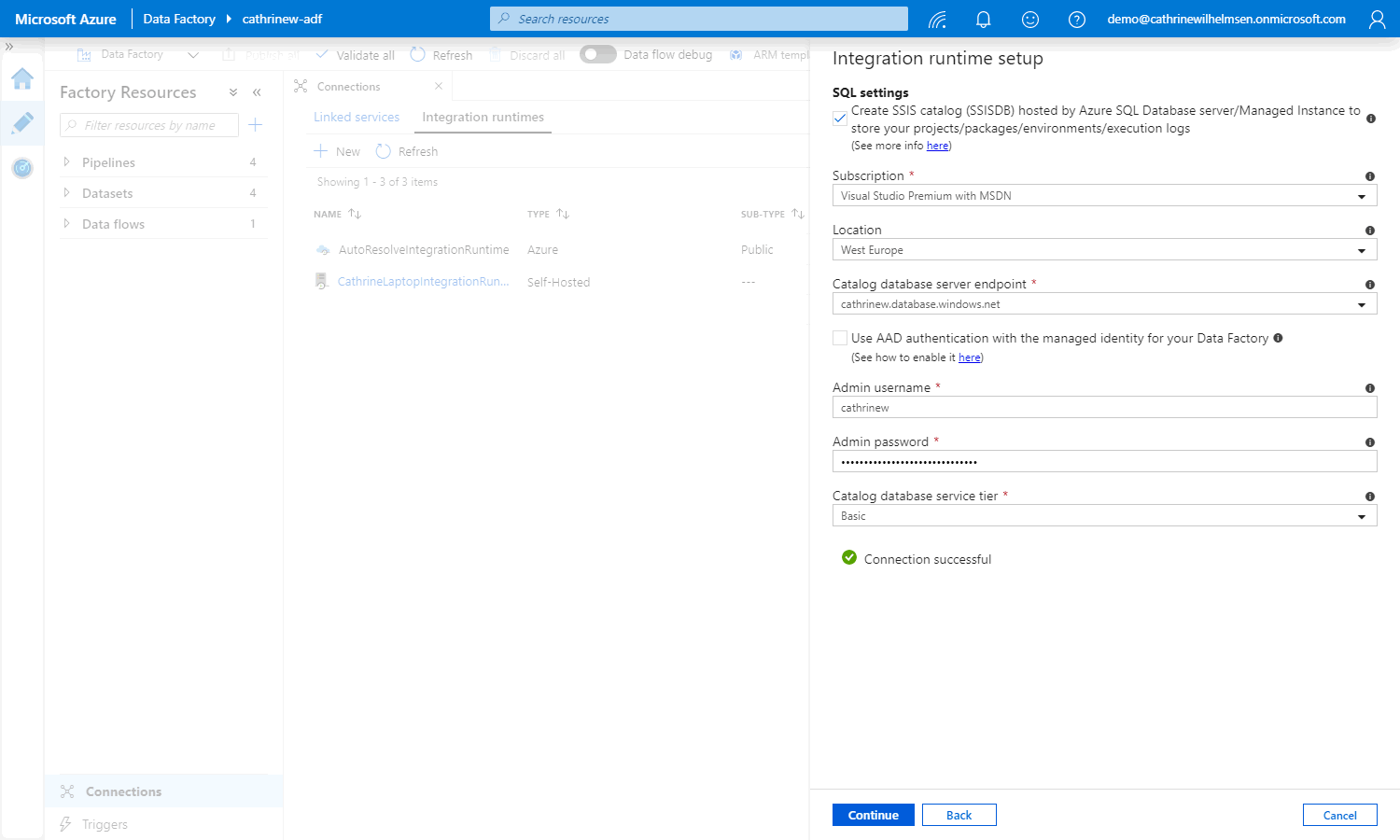Expand the Location dropdown

1104,250
